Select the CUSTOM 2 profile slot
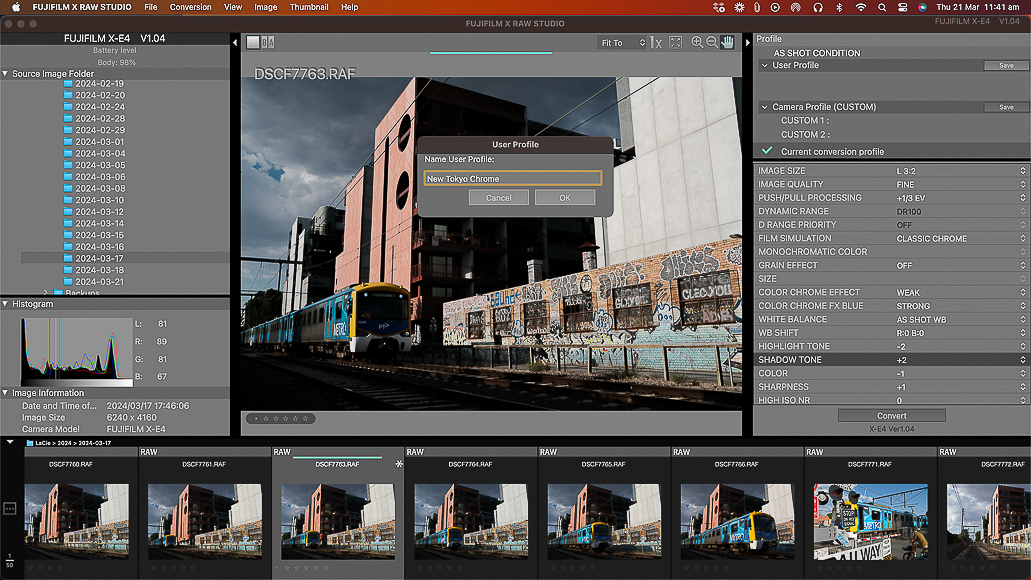Screen dimensions: 1031x580 [805, 134]
